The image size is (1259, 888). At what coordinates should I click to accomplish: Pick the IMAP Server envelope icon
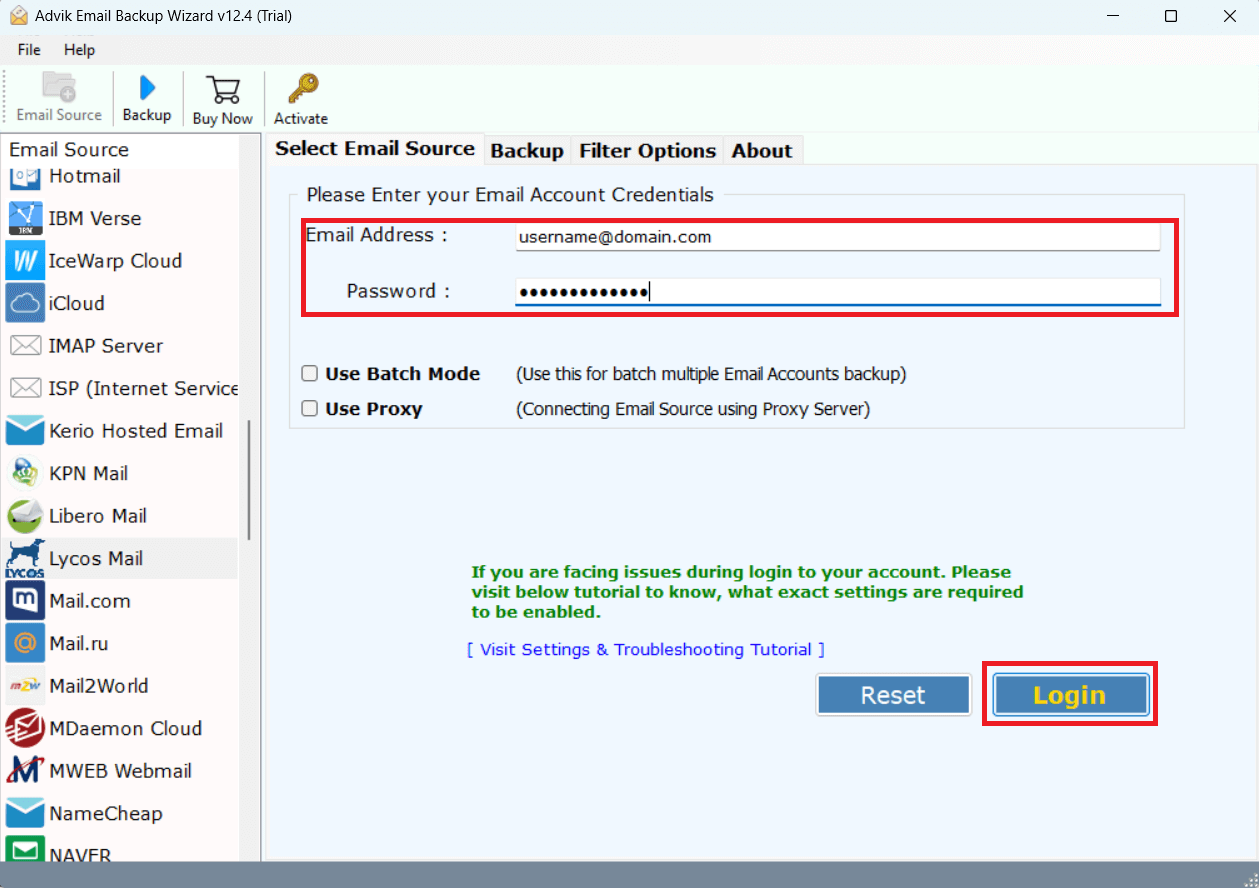[x=25, y=346]
